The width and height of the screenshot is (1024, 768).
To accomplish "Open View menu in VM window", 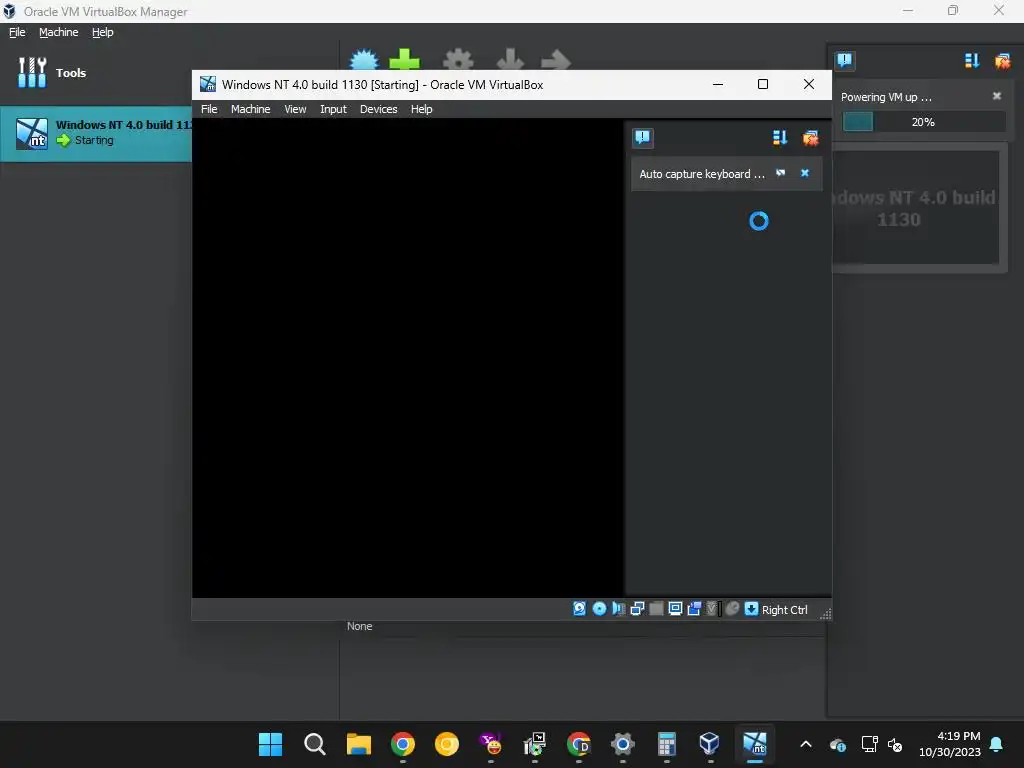I will (295, 109).
